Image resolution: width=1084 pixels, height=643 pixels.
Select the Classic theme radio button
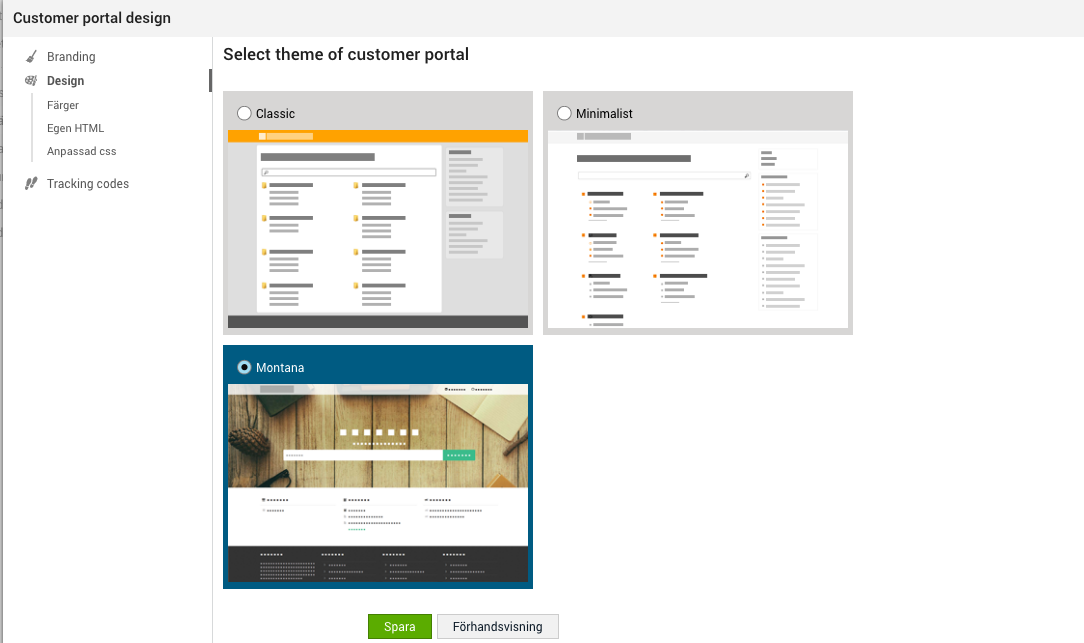pos(244,113)
